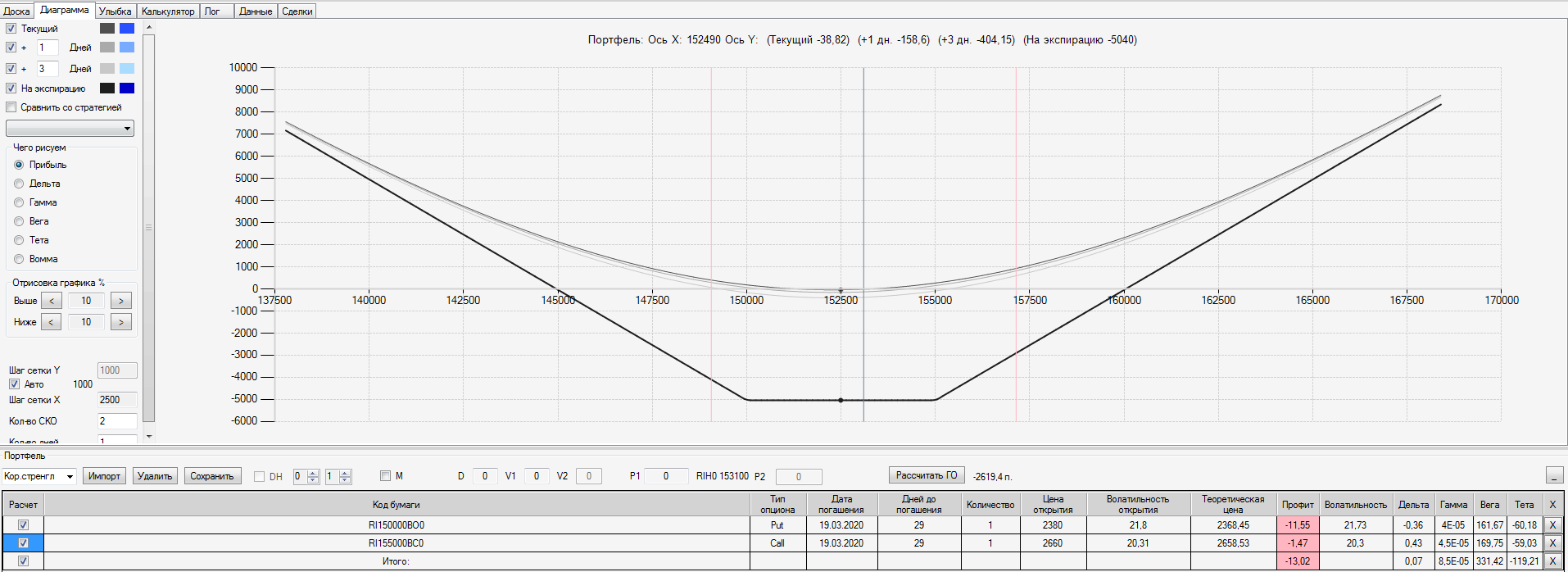Click Удалить button
Viewport: 1568px width, 572px height.
[x=155, y=476]
